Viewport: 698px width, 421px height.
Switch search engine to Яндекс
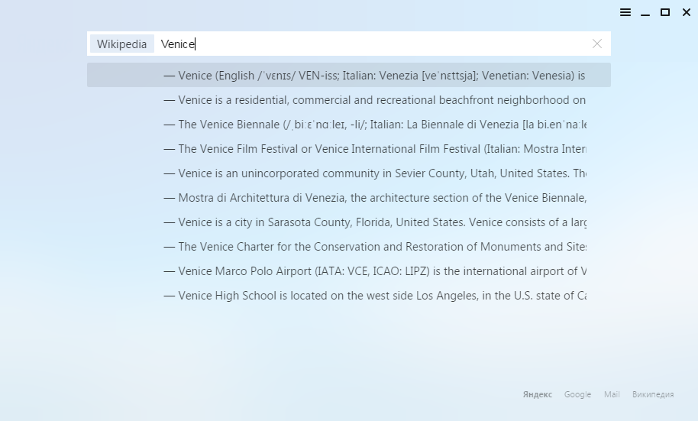click(537, 394)
